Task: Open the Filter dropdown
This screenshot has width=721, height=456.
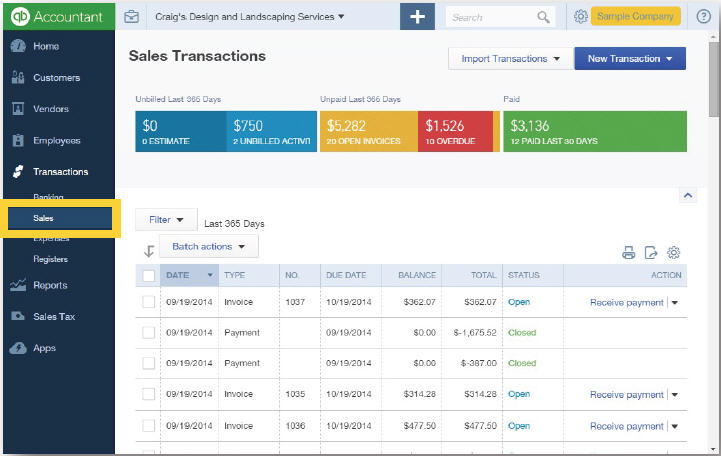Action: tap(166, 219)
